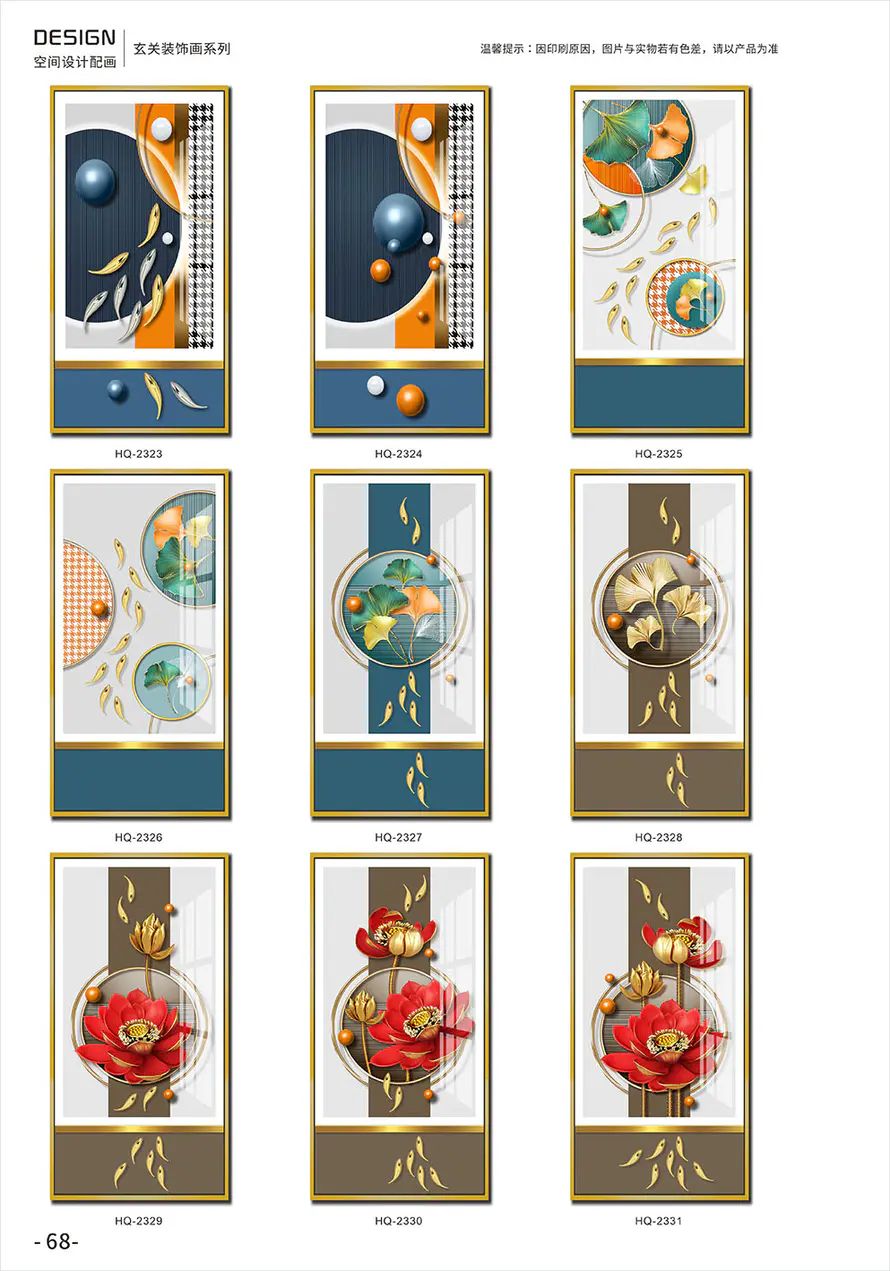This screenshot has width=890, height=1271.
Task: Click the HQ-2327 product code label
Action: pos(398,837)
